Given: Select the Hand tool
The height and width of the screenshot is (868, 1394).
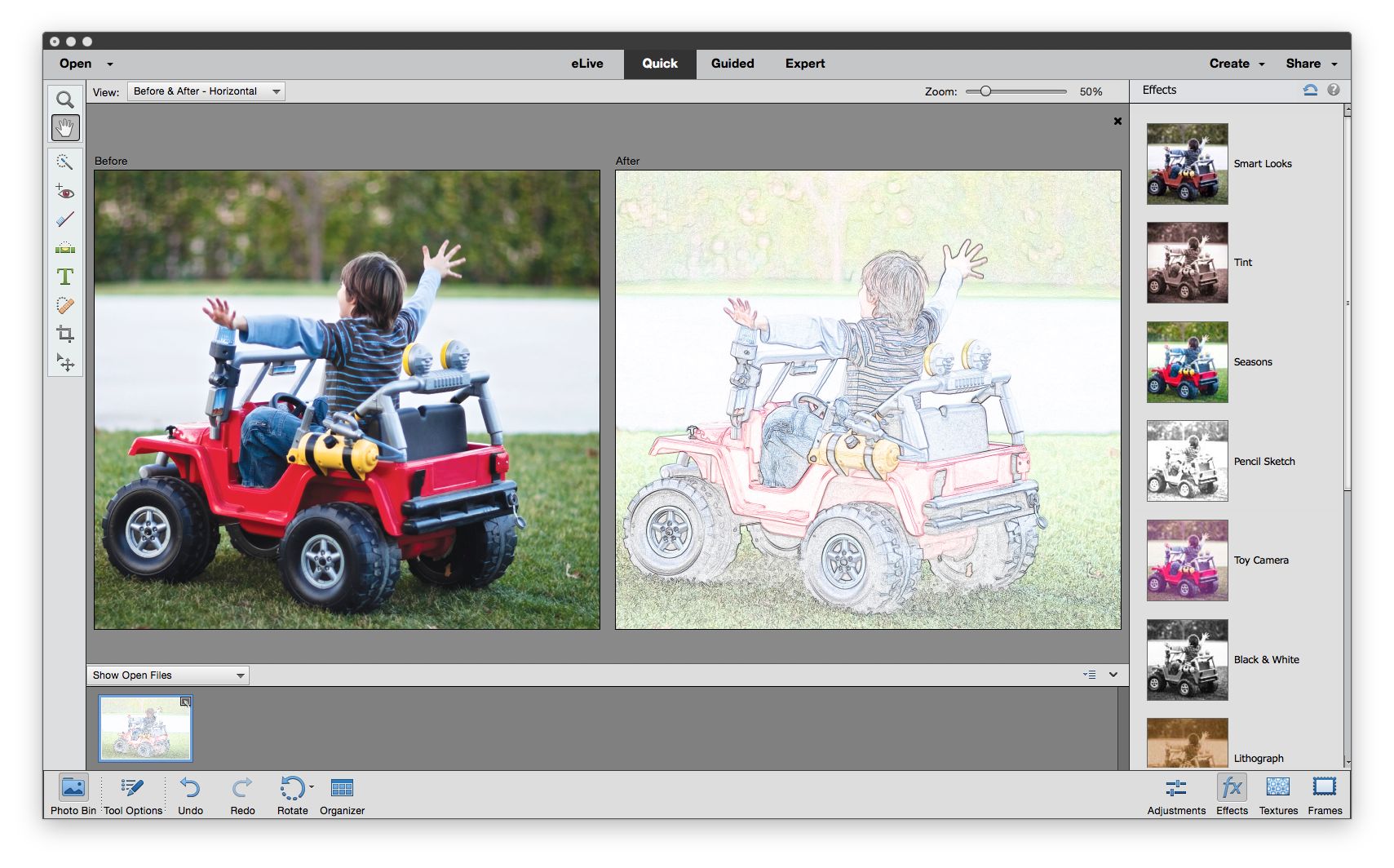Looking at the screenshot, I should (x=65, y=128).
